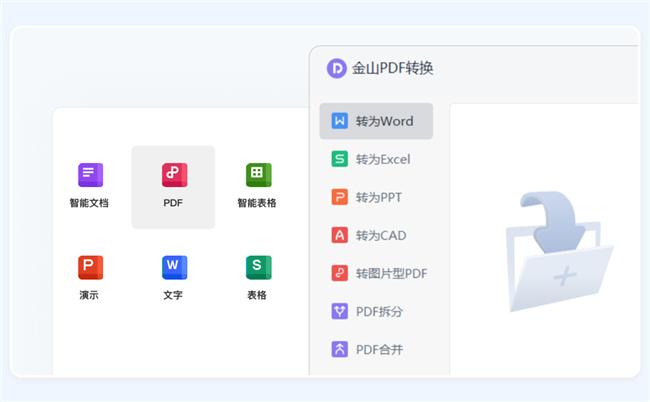Click the orange P icon beside 转为PPT

point(340,197)
